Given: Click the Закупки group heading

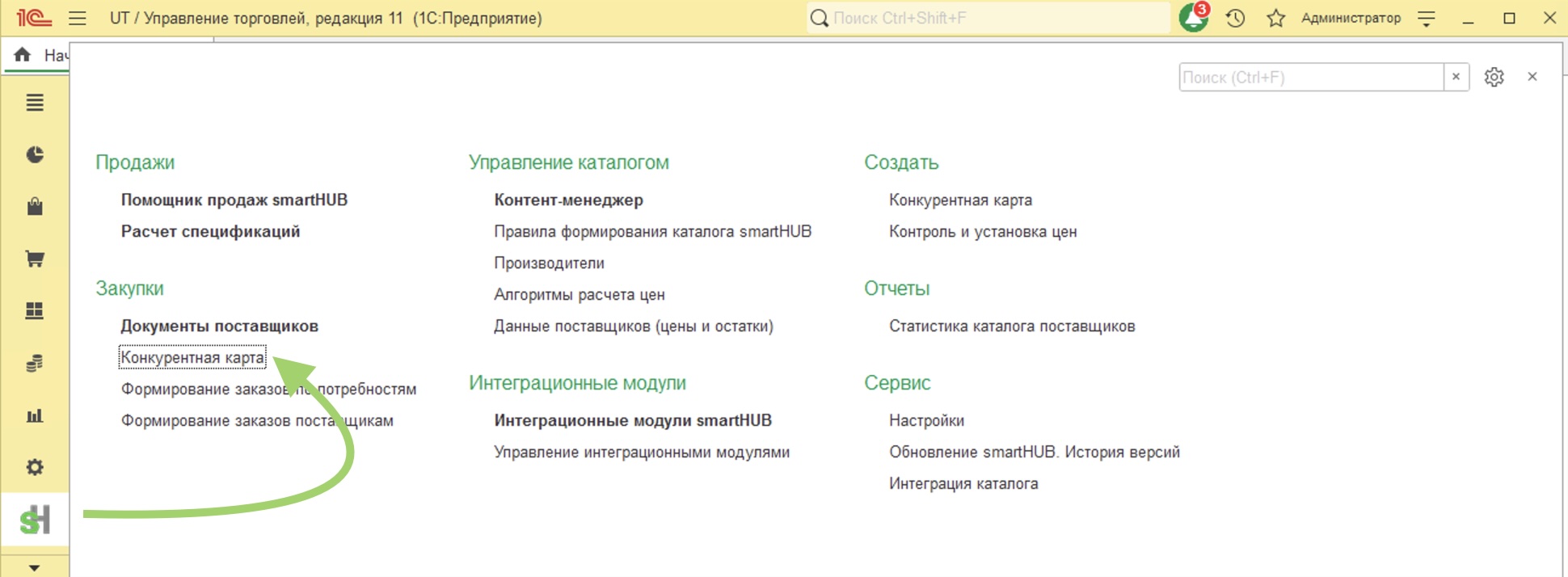Looking at the screenshot, I should 129,288.
